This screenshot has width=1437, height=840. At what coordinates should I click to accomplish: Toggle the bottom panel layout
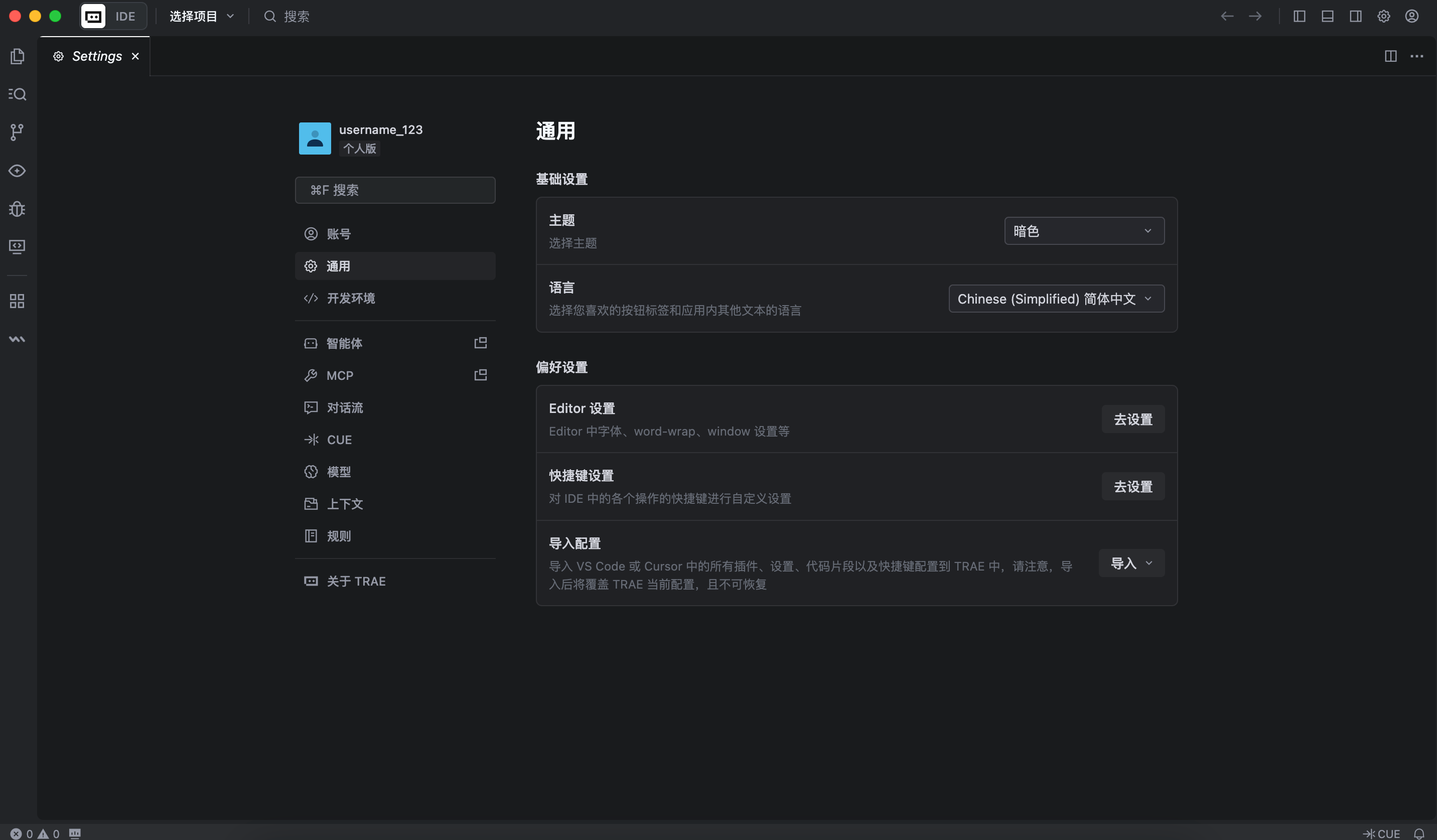(1327, 16)
